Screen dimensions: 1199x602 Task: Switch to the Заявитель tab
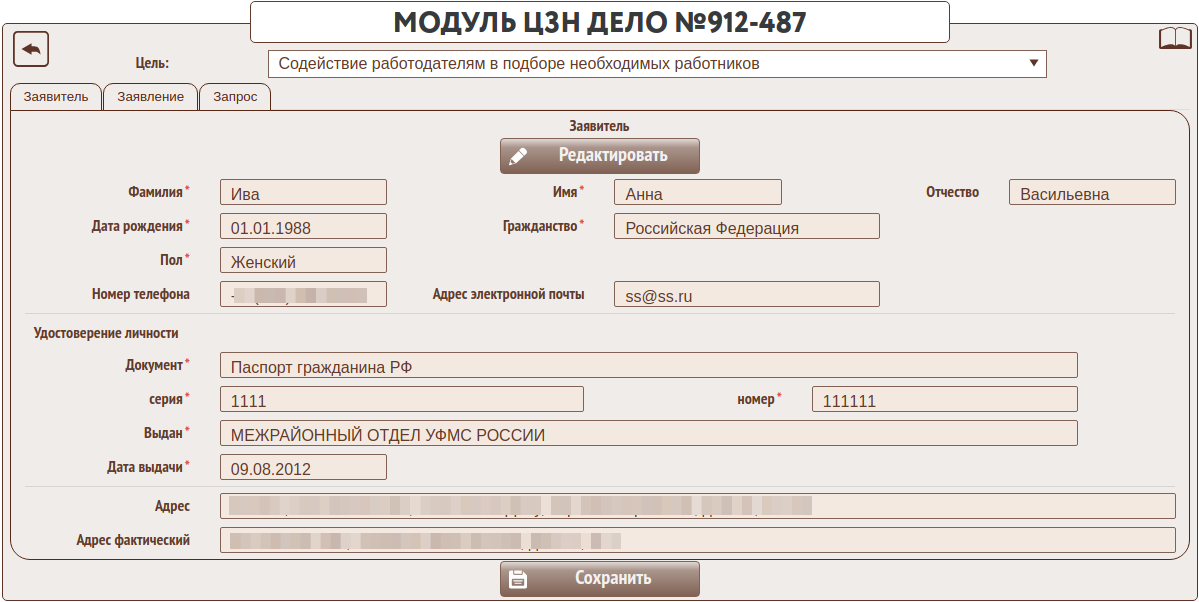tap(56, 97)
